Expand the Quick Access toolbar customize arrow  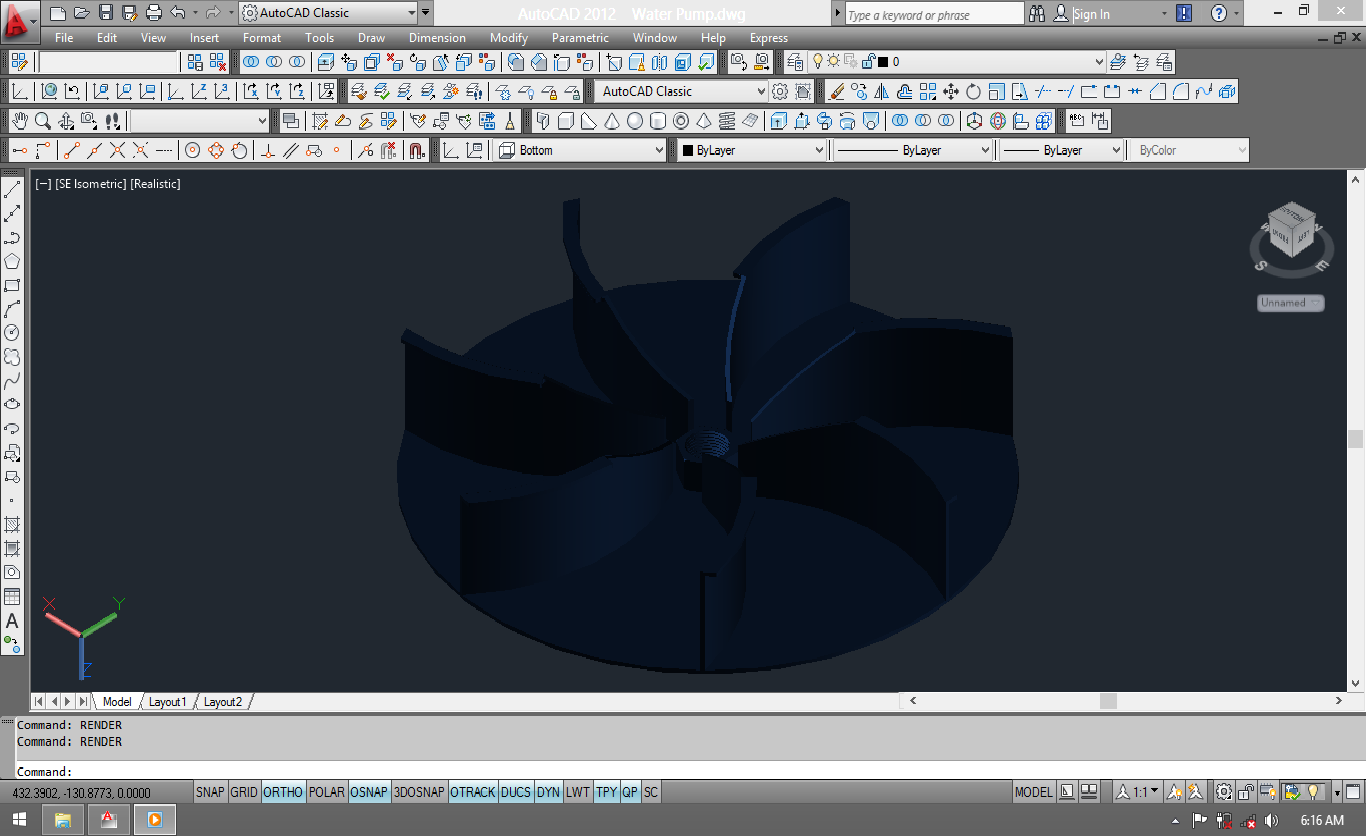tap(426, 13)
